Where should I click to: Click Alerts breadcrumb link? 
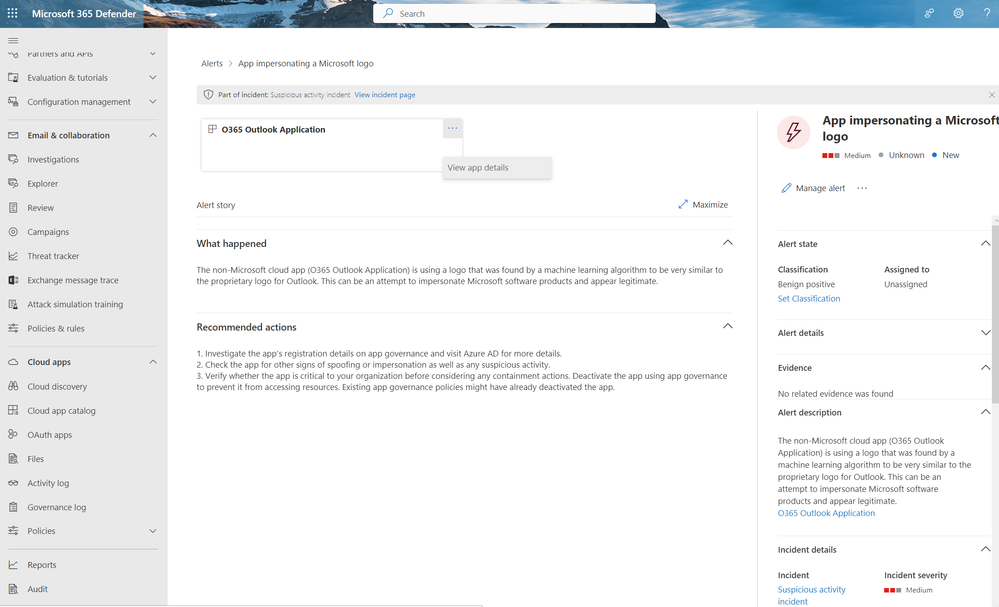pyautogui.click(x=212, y=64)
